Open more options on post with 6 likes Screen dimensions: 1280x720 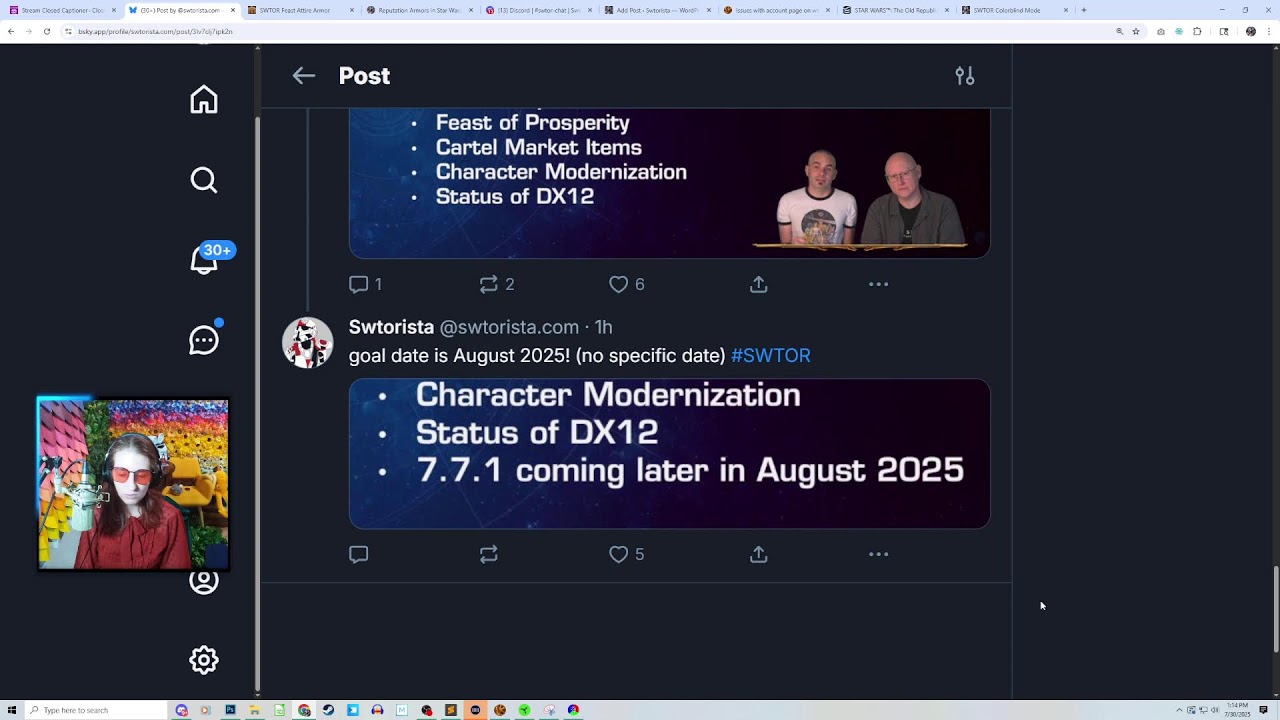[879, 285]
